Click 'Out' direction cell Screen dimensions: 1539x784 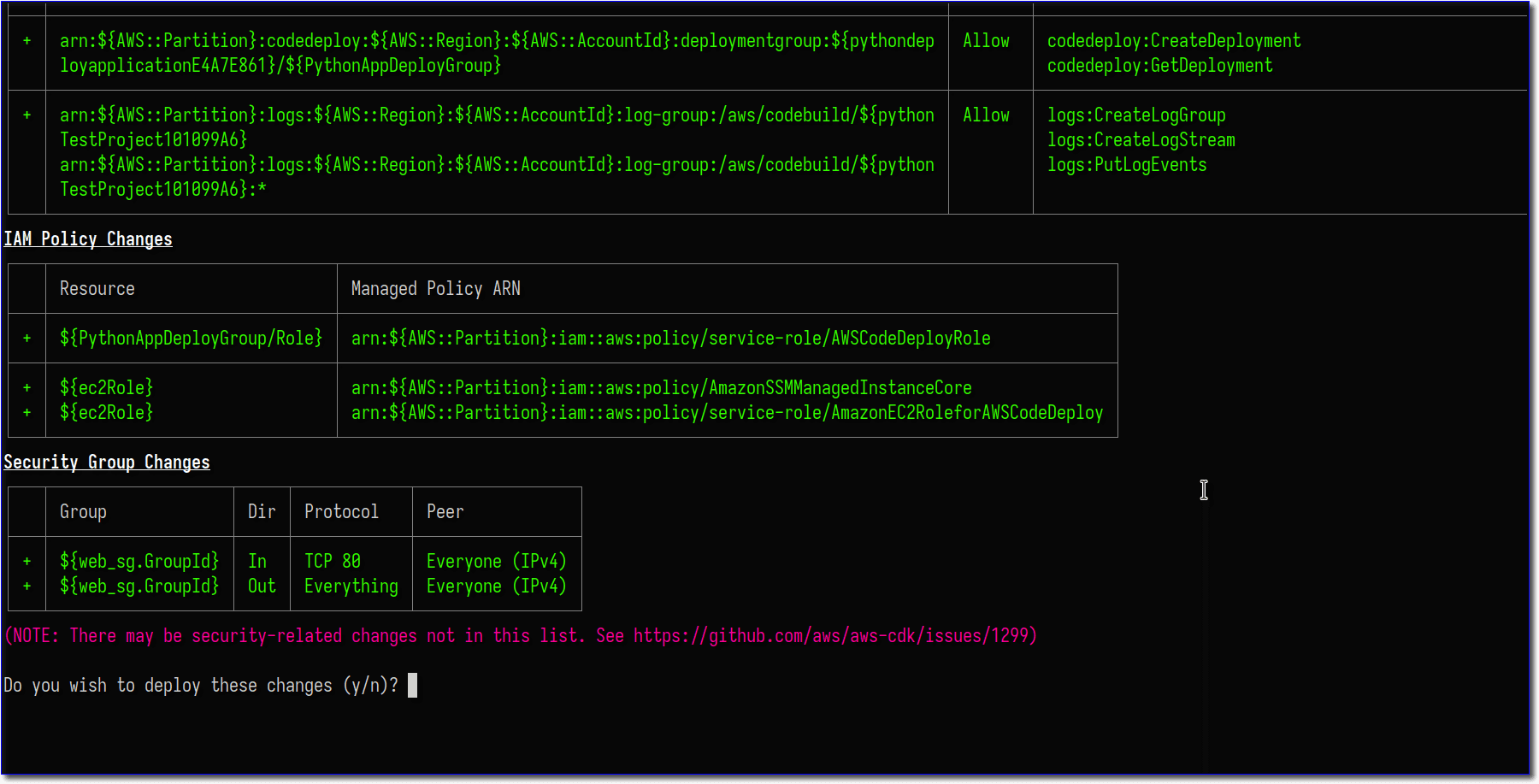262,587
